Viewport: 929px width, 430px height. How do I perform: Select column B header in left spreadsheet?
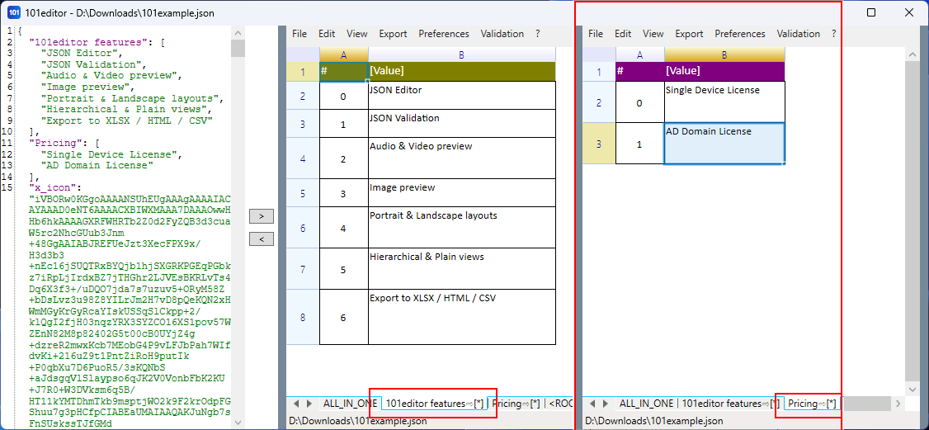(x=462, y=55)
